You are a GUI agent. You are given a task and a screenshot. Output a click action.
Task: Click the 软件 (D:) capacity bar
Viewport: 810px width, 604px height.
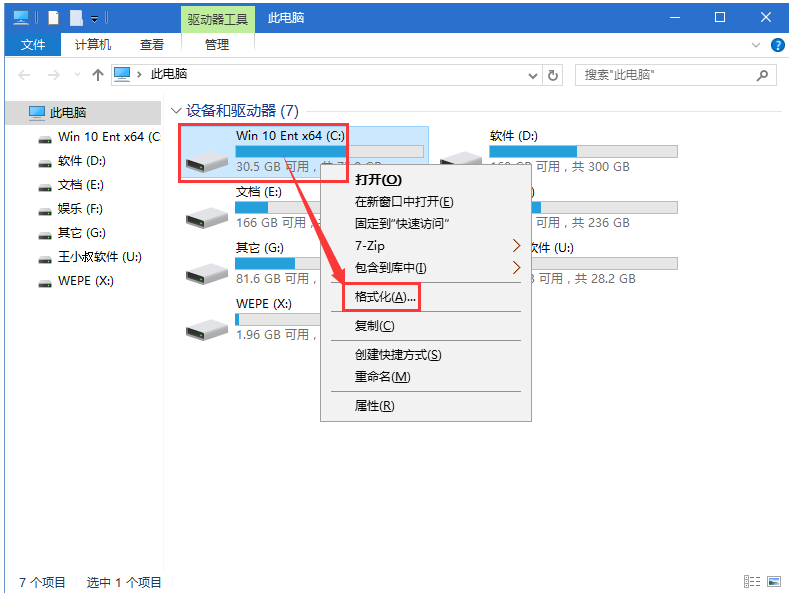[x=583, y=151]
